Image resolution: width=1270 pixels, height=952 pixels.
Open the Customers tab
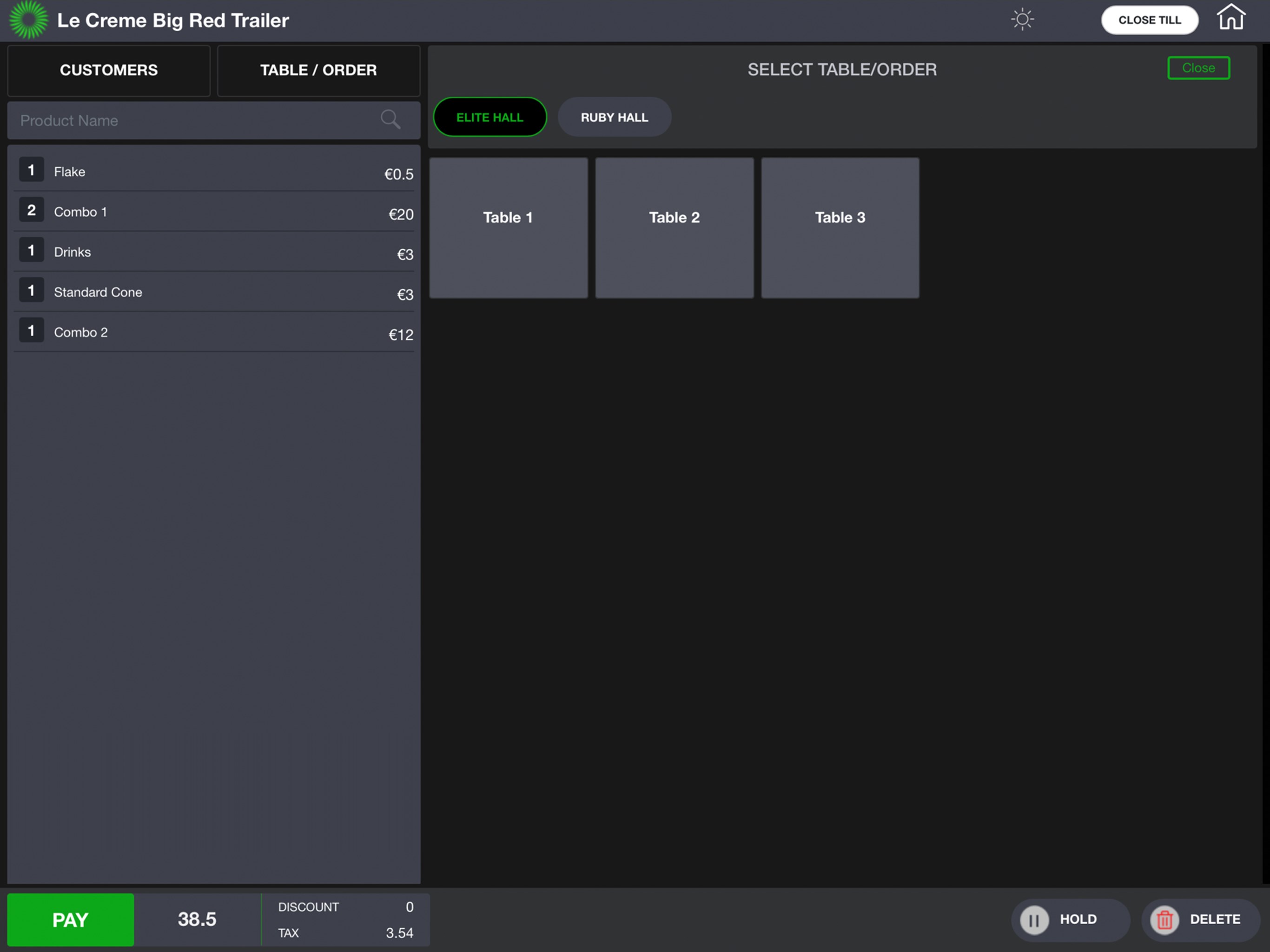click(108, 70)
